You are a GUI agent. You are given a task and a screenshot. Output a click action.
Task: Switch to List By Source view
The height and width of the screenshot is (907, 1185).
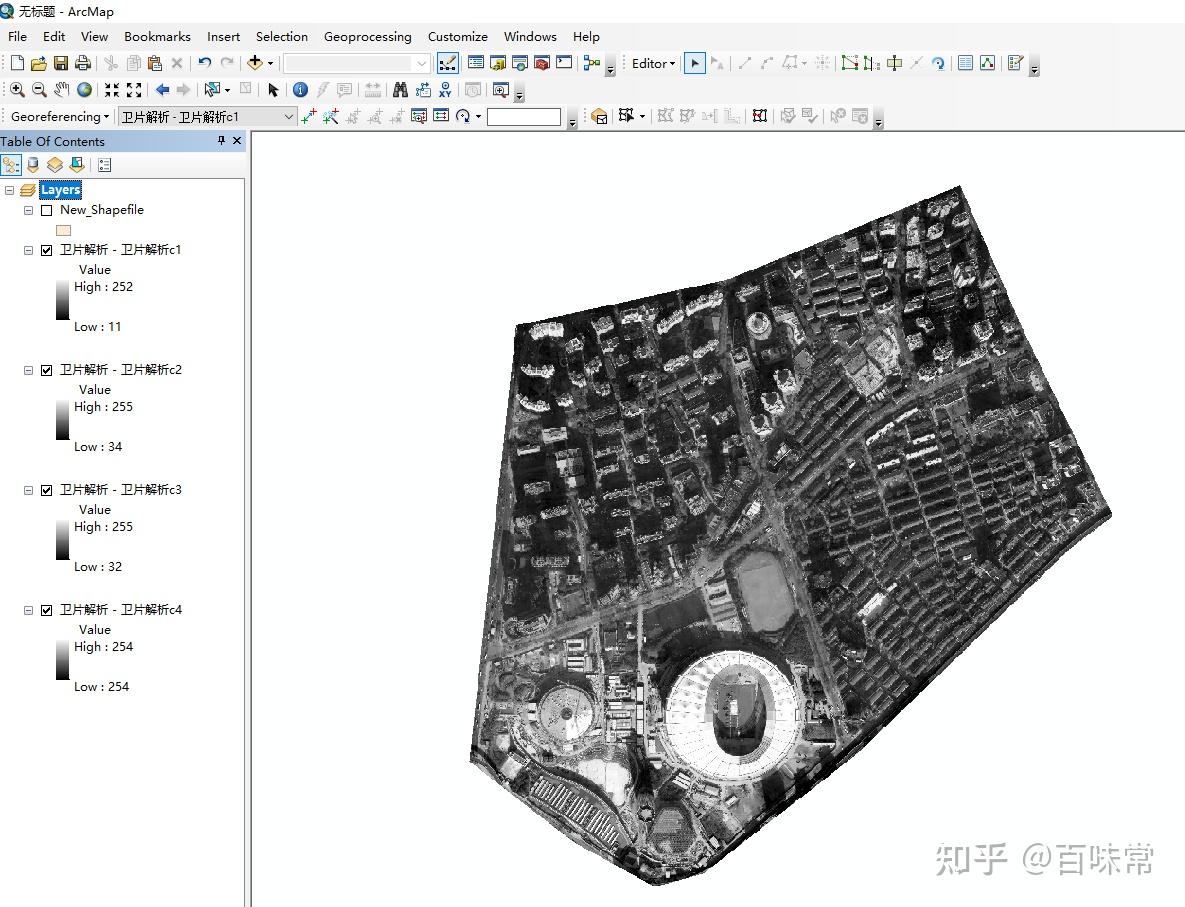(33, 165)
